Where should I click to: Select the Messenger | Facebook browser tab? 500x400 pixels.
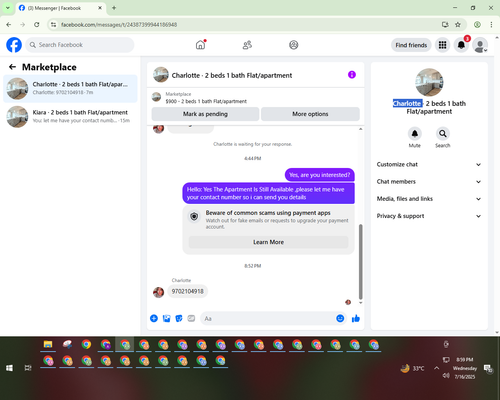tap(60, 8)
